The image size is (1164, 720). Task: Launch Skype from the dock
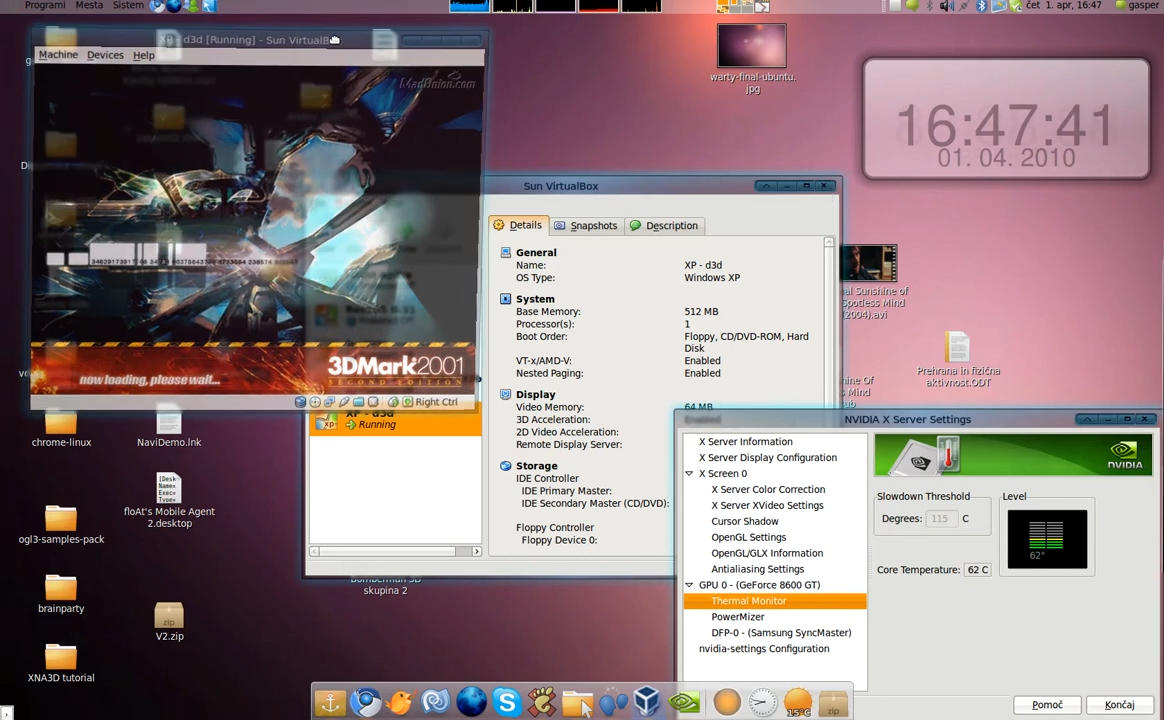pos(507,701)
